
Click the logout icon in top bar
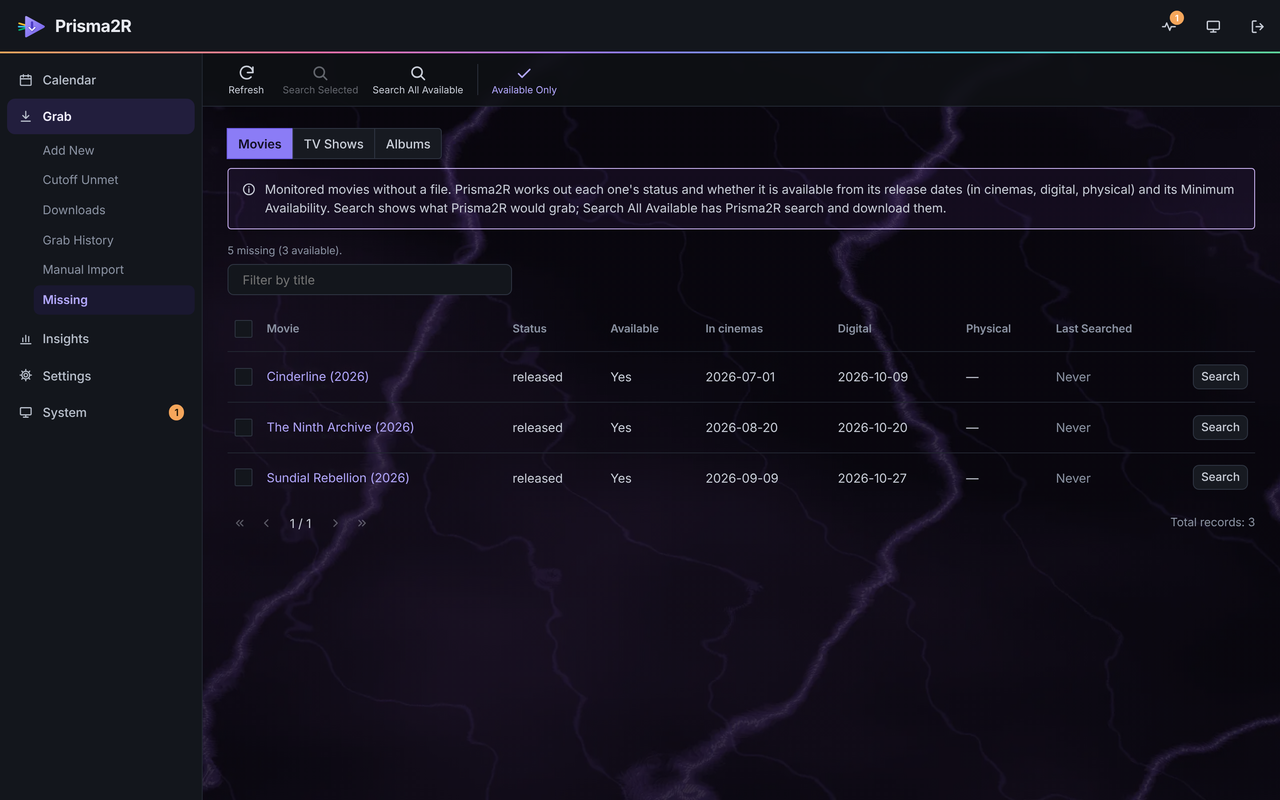1257,26
